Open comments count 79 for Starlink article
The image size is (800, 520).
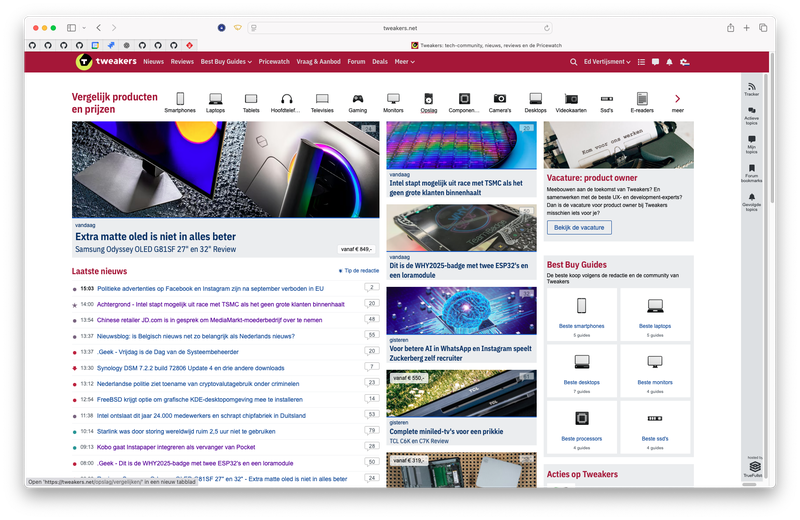(x=372, y=430)
